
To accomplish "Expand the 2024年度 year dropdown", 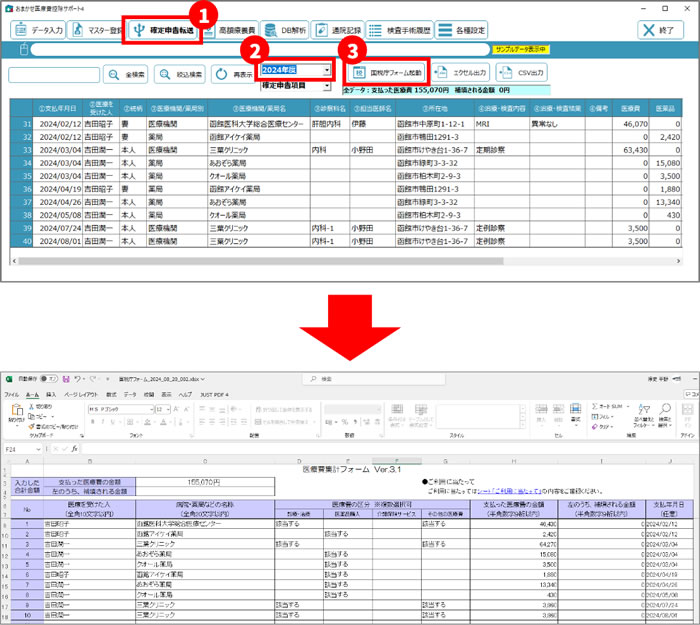I will coord(326,70).
